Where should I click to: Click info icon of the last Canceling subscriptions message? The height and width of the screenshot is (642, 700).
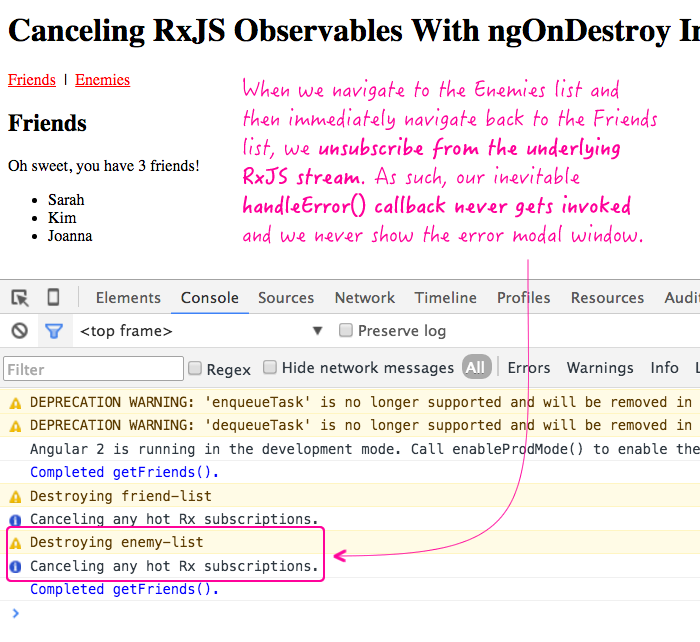(x=15, y=567)
